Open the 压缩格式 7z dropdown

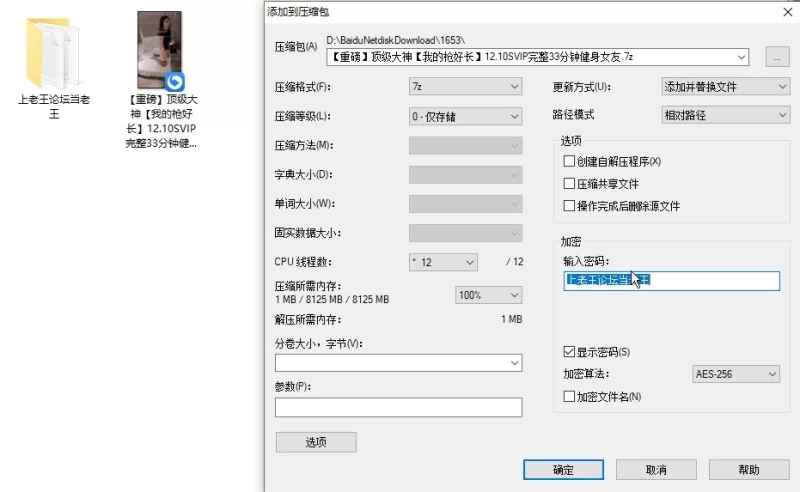pos(465,87)
